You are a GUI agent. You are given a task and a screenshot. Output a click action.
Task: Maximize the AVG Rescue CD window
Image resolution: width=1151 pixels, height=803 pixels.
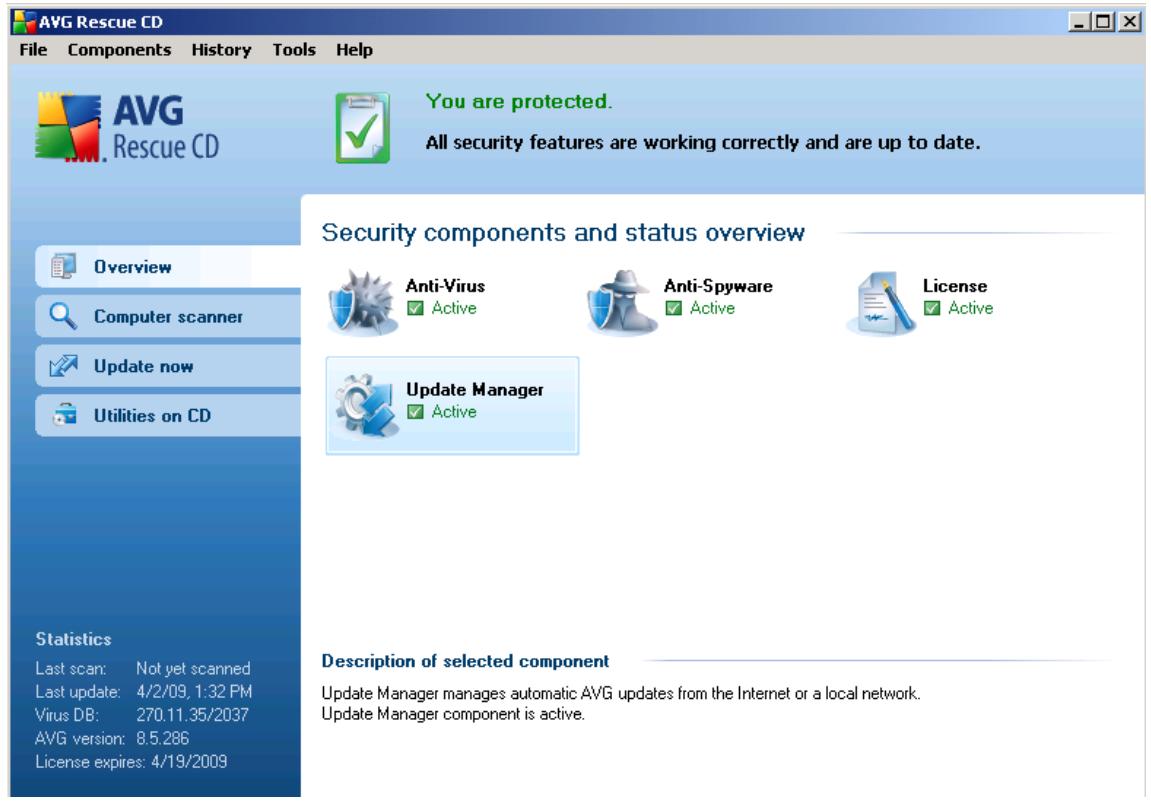[1102, 22]
